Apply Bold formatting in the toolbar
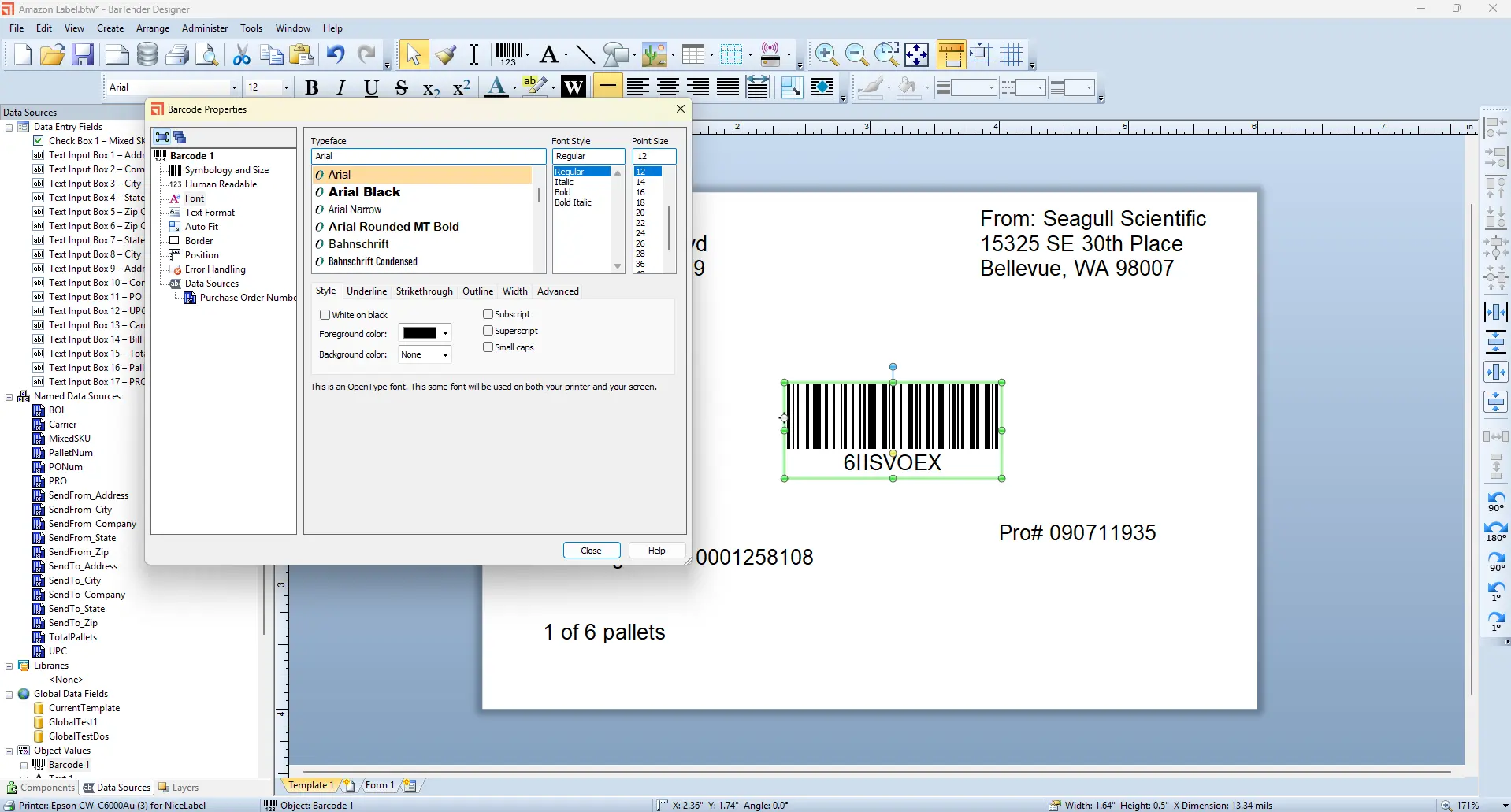This screenshot has width=1511, height=812. 311,87
